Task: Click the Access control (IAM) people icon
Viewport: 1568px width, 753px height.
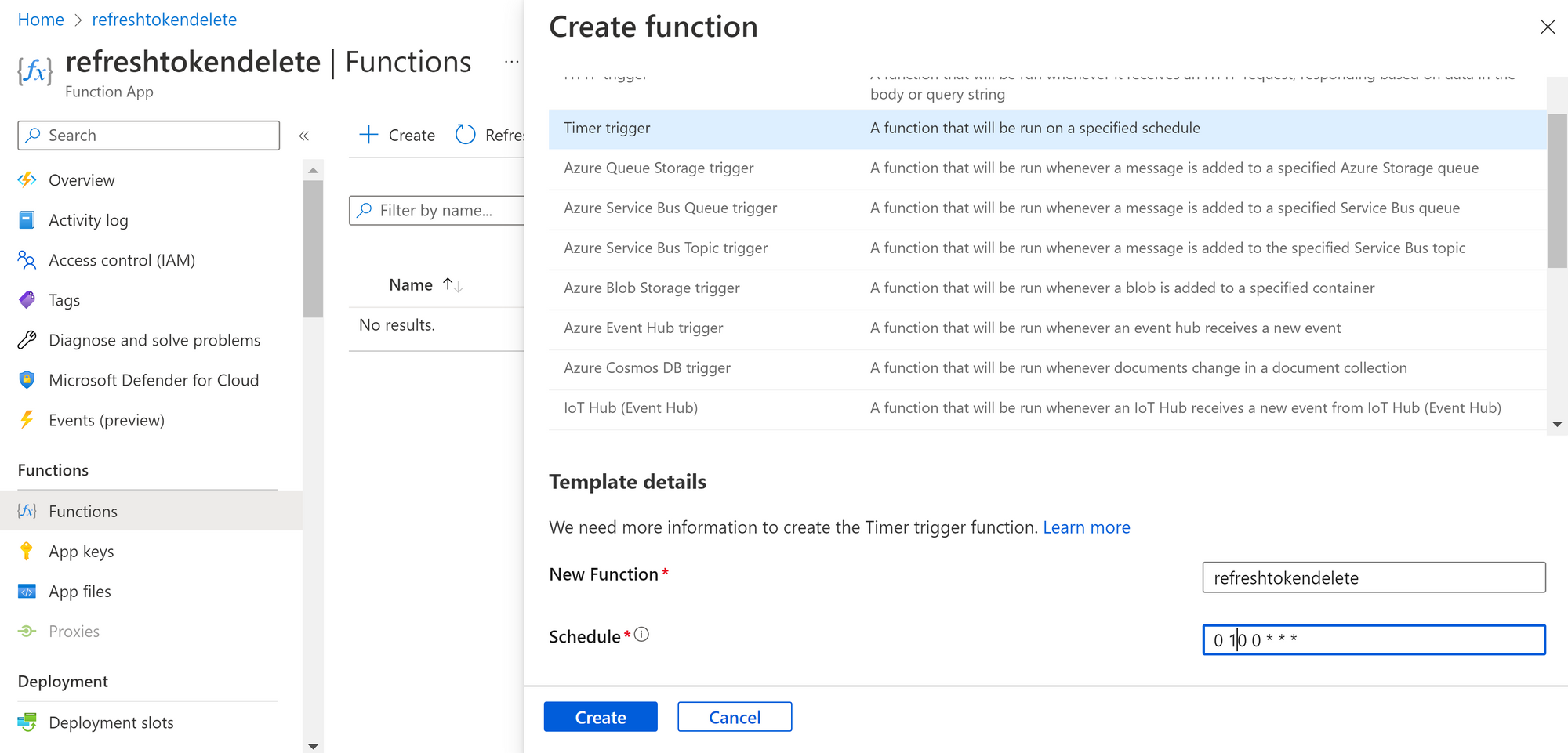Action: click(27, 259)
